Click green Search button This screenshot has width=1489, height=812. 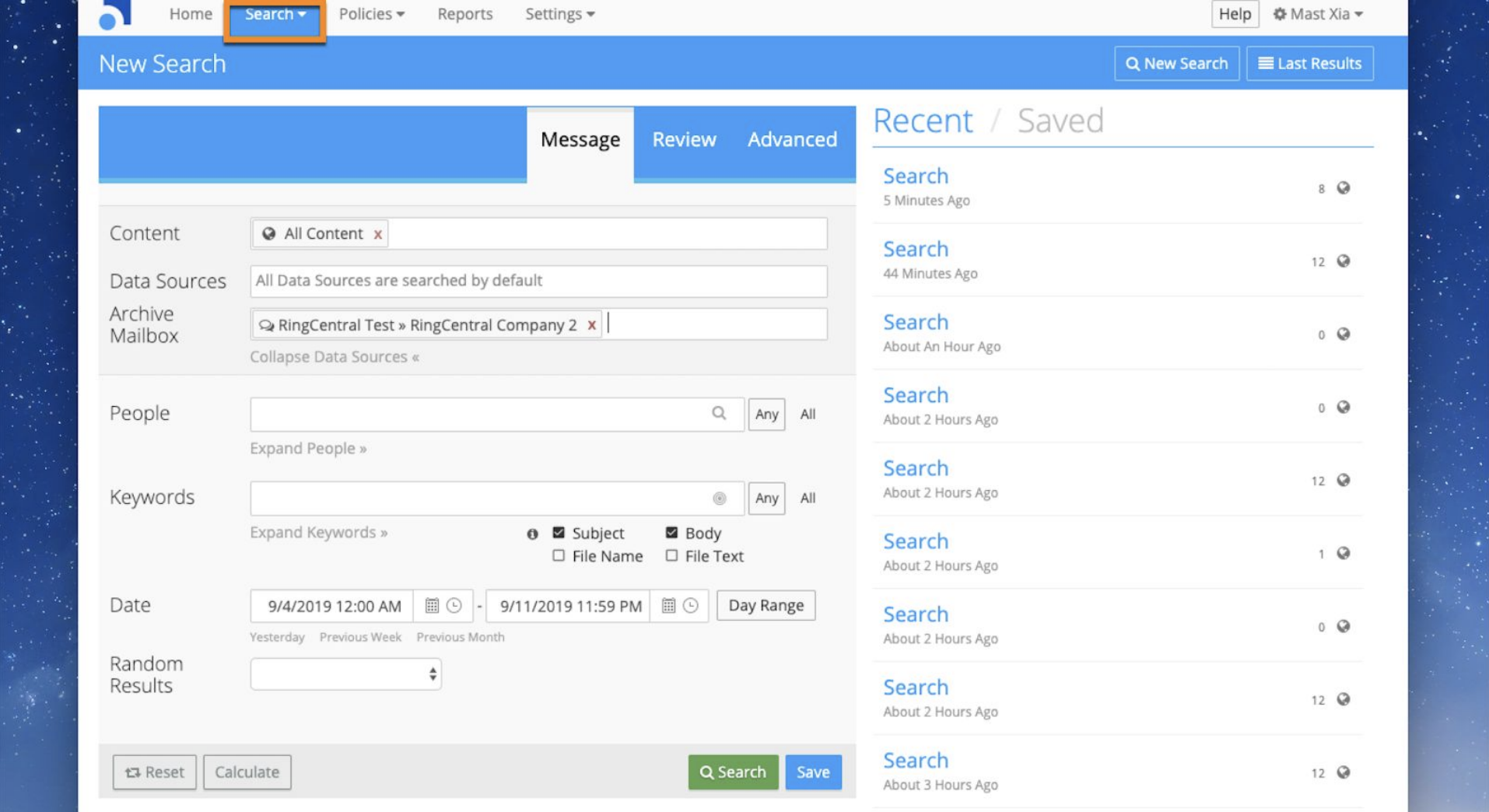pos(733,772)
